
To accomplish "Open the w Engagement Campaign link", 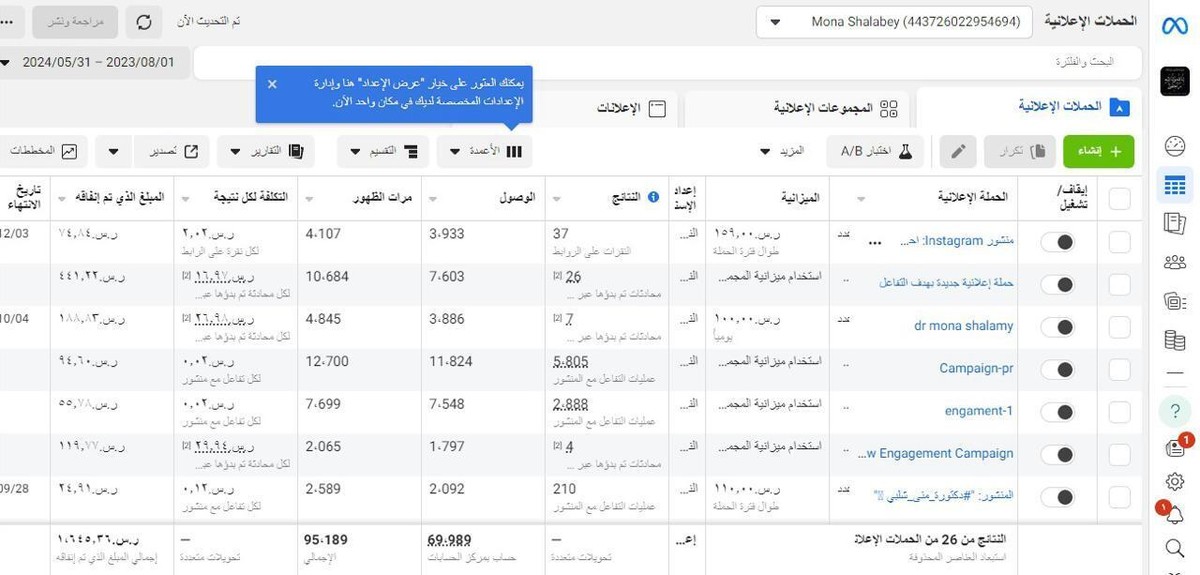I will (936, 453).
